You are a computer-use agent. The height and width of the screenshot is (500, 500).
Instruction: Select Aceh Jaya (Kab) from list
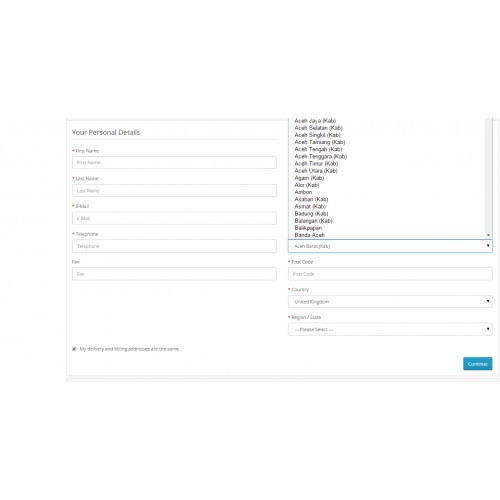click(x=315, y=121)
